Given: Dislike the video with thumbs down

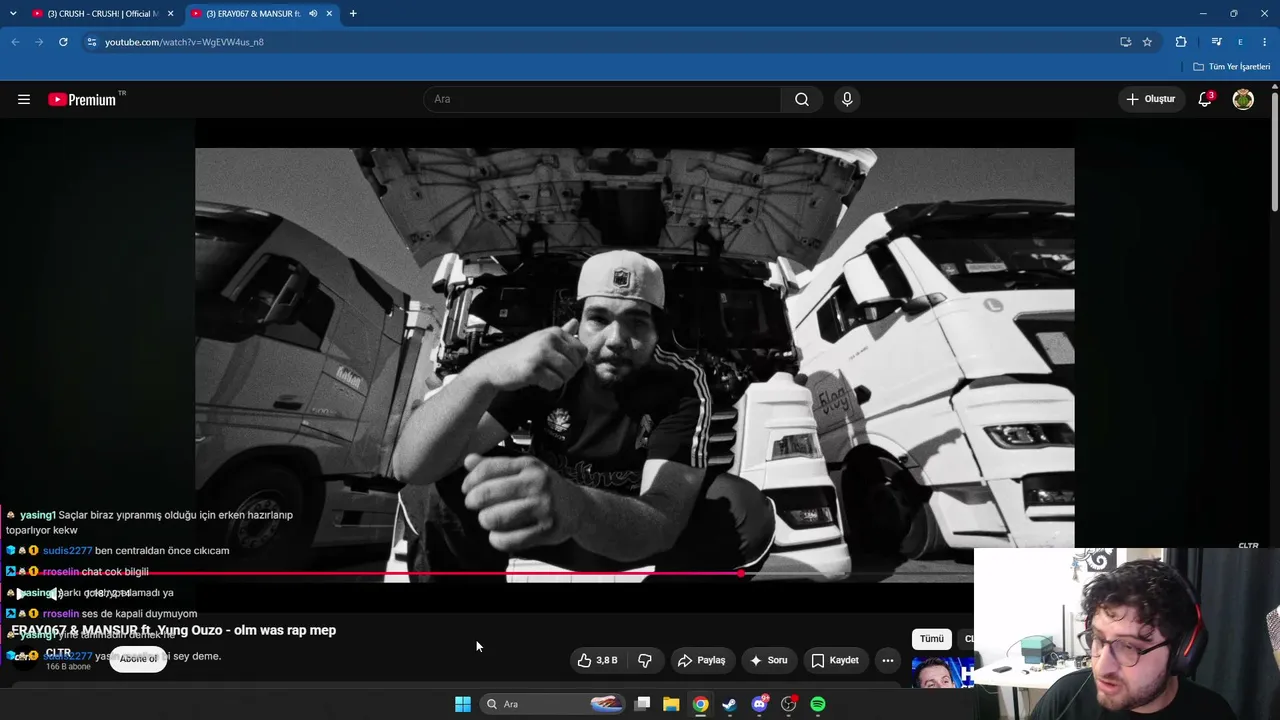Looking at the screenshot, I should (x=645, y=660).
